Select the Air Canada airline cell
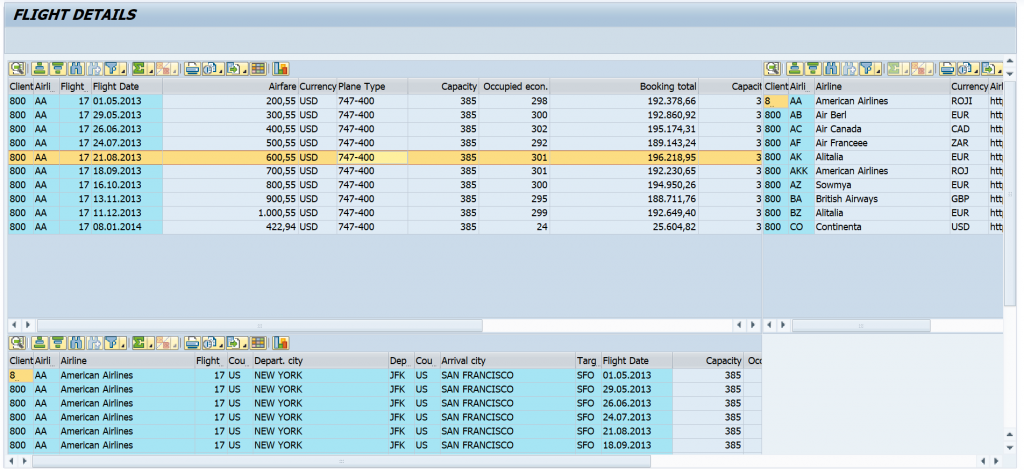The image size is (1024, 470). (x=882, y=129)
